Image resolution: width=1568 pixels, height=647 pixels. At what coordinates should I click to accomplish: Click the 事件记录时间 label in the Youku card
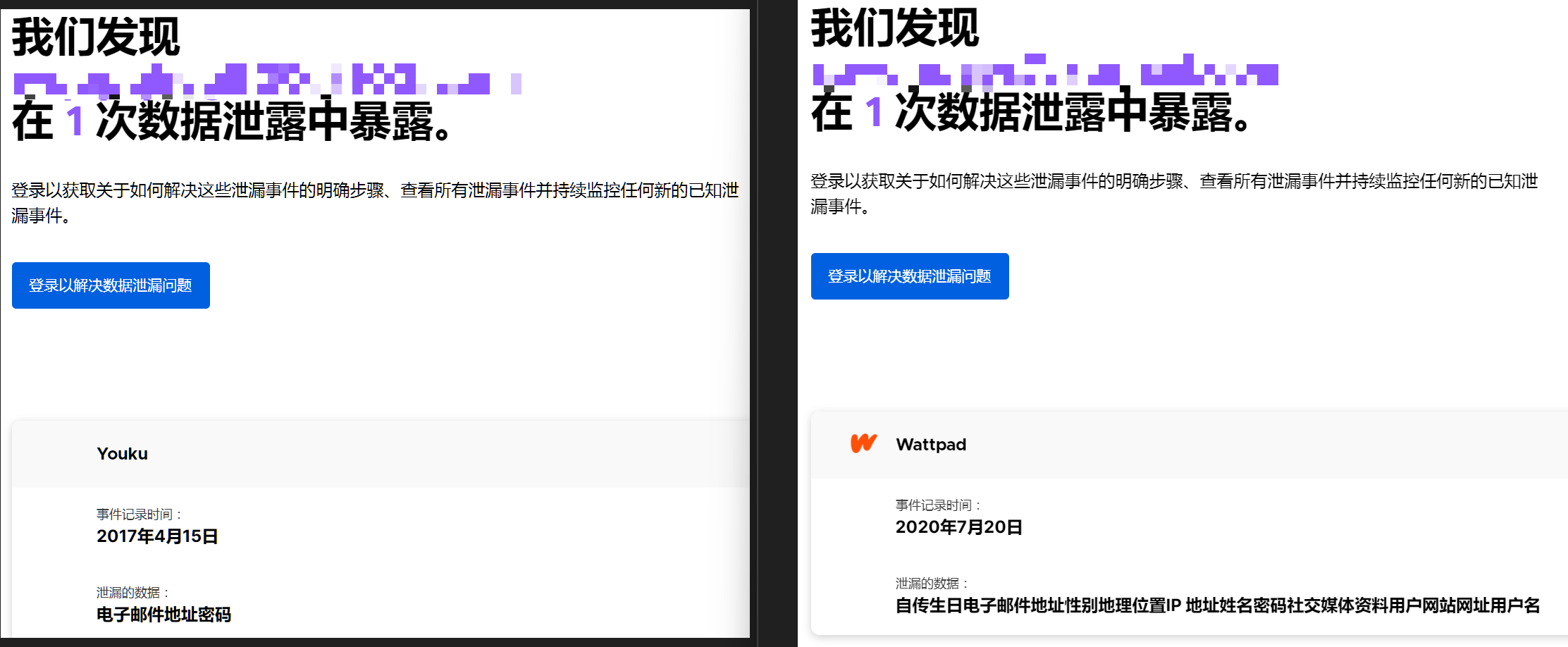click(140, 514)
